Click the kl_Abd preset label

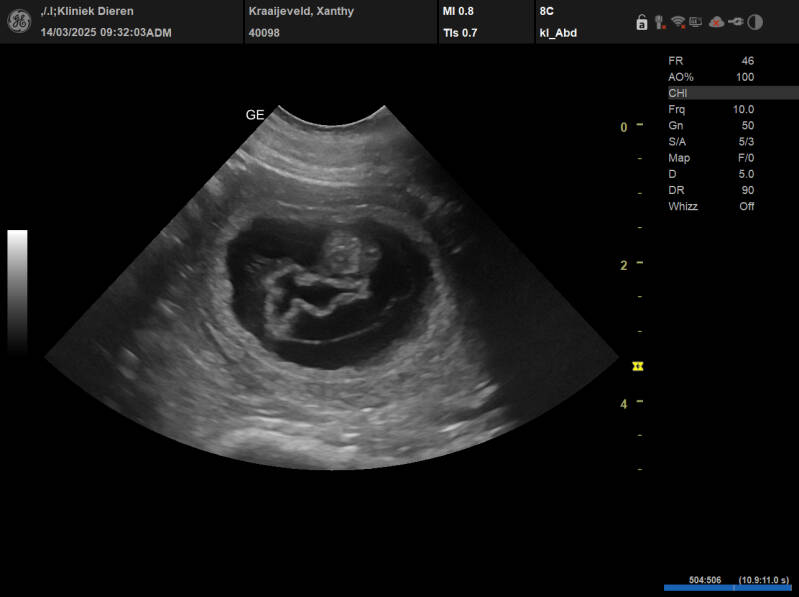click(x=558, y=33)
